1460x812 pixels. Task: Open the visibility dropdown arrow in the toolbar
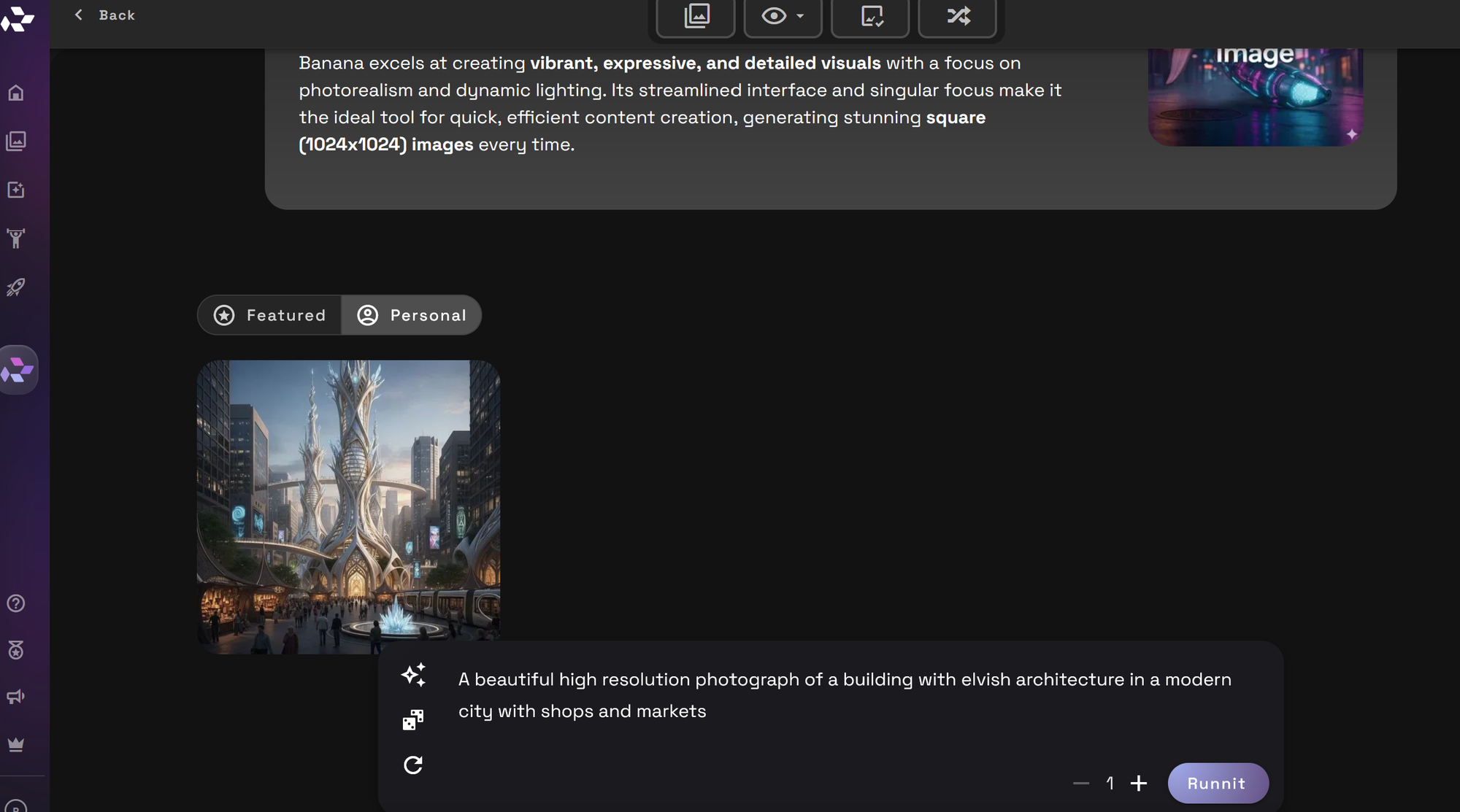tap(798, 18)
